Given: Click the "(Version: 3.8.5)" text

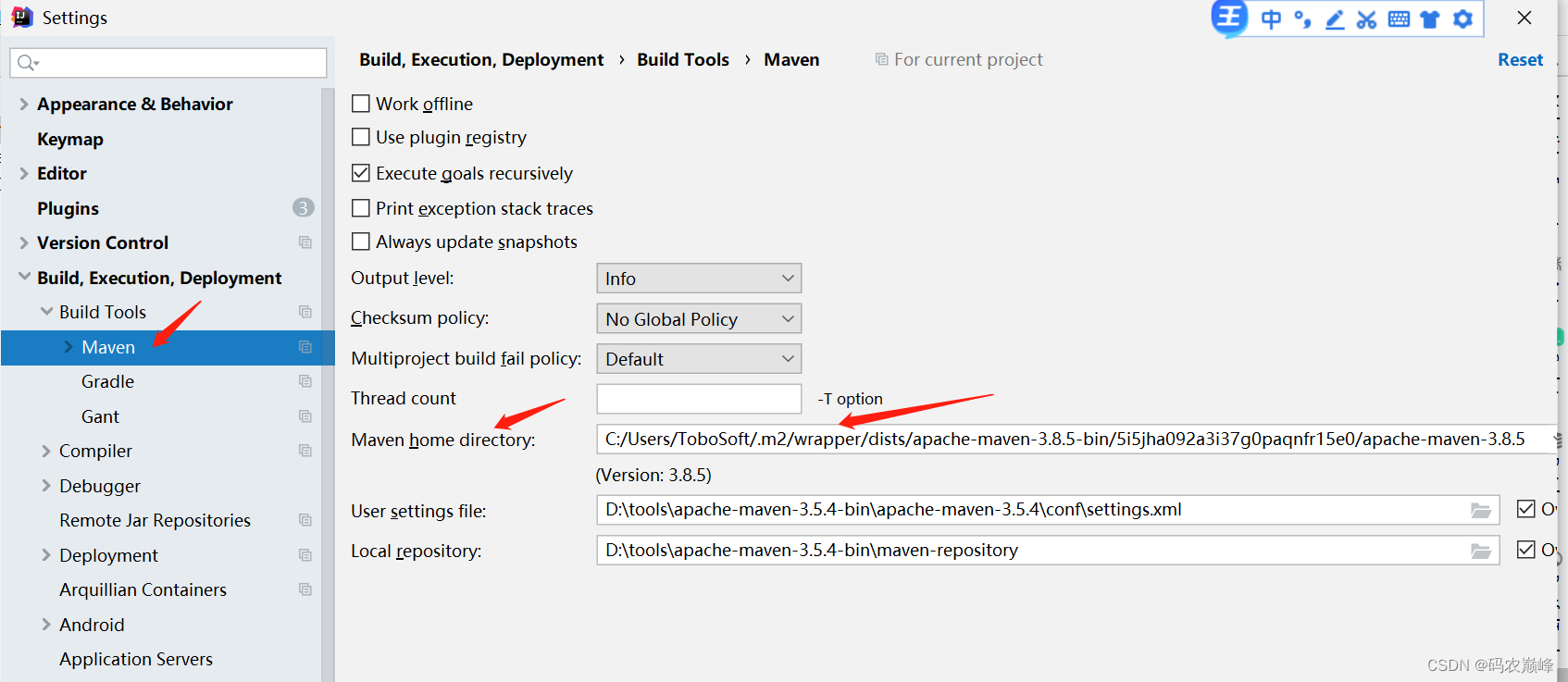Looking at the screenshot, I should 653,475.
